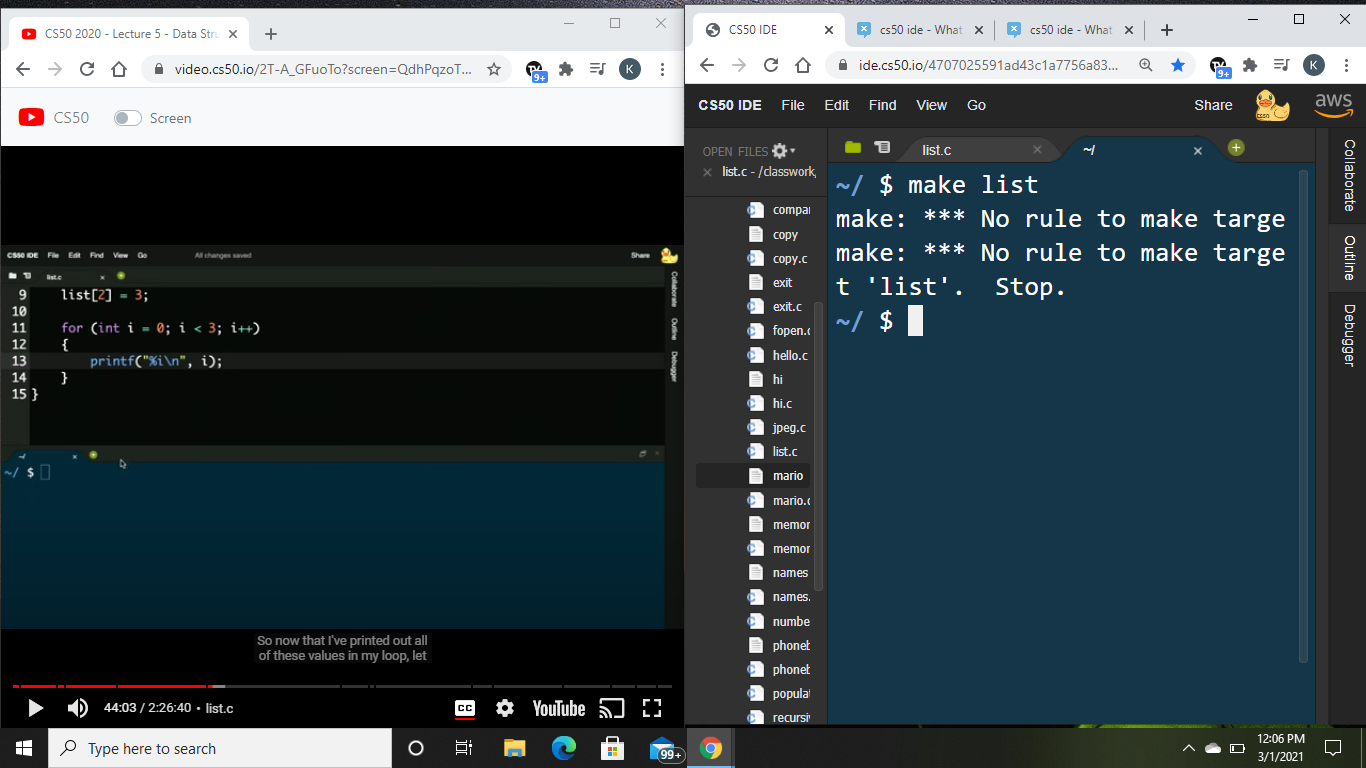Open Chrome menu in IDE browser window
This screenshot has width=1366, height=768.
coord(1346,65)
